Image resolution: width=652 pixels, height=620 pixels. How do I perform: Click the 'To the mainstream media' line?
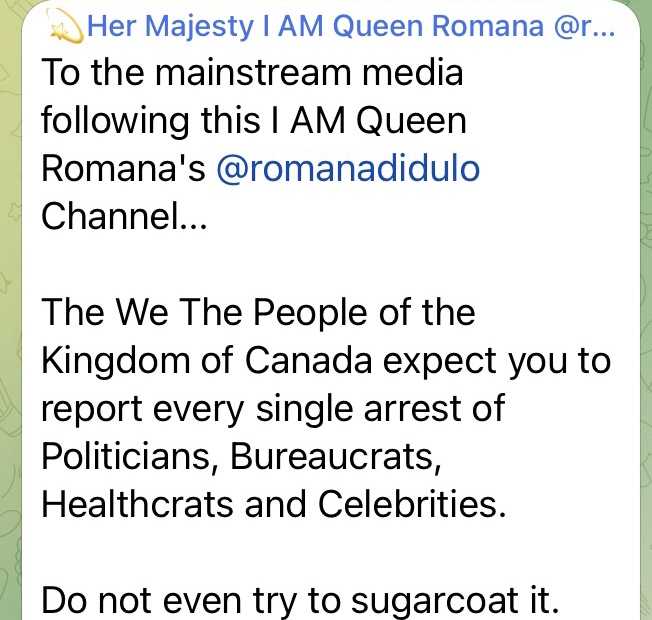[252, 74]
